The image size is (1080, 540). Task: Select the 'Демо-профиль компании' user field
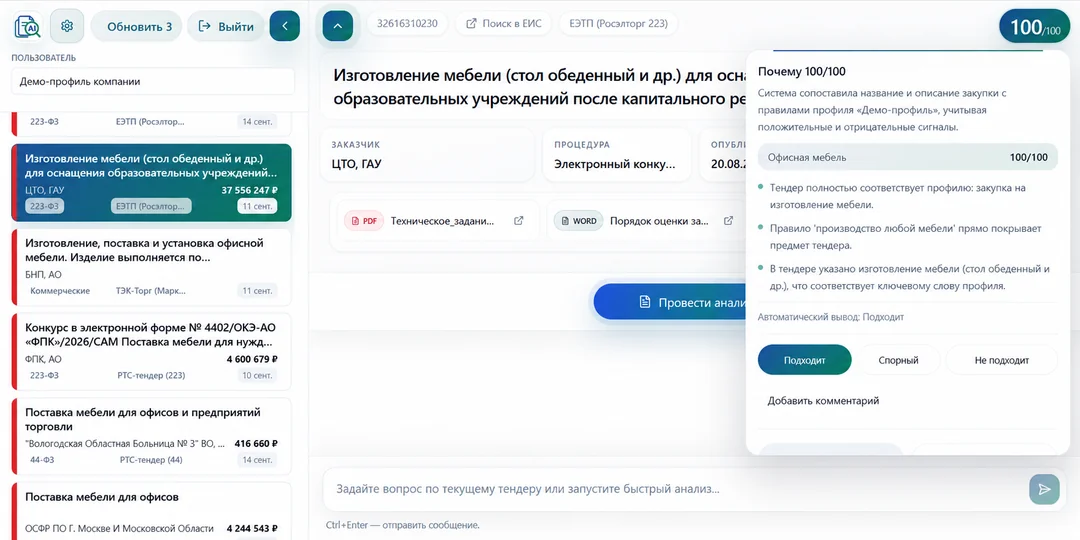(153, 81)
